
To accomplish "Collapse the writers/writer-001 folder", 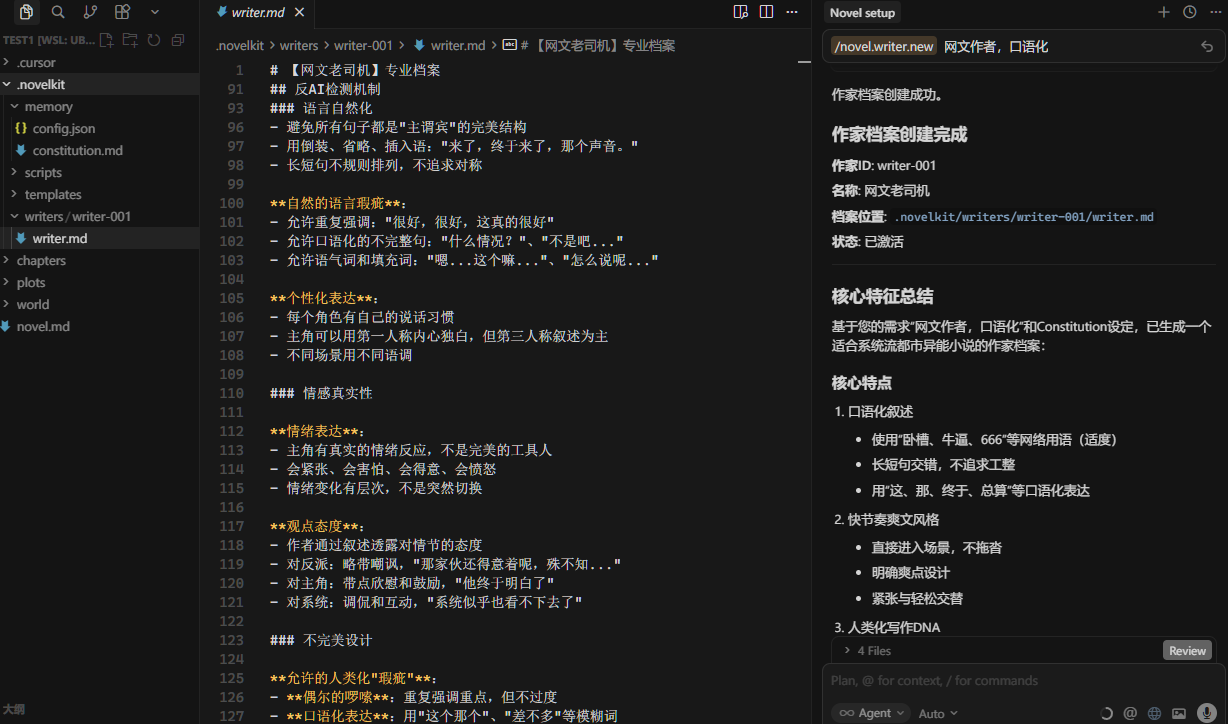I will [x=100, y=216].
